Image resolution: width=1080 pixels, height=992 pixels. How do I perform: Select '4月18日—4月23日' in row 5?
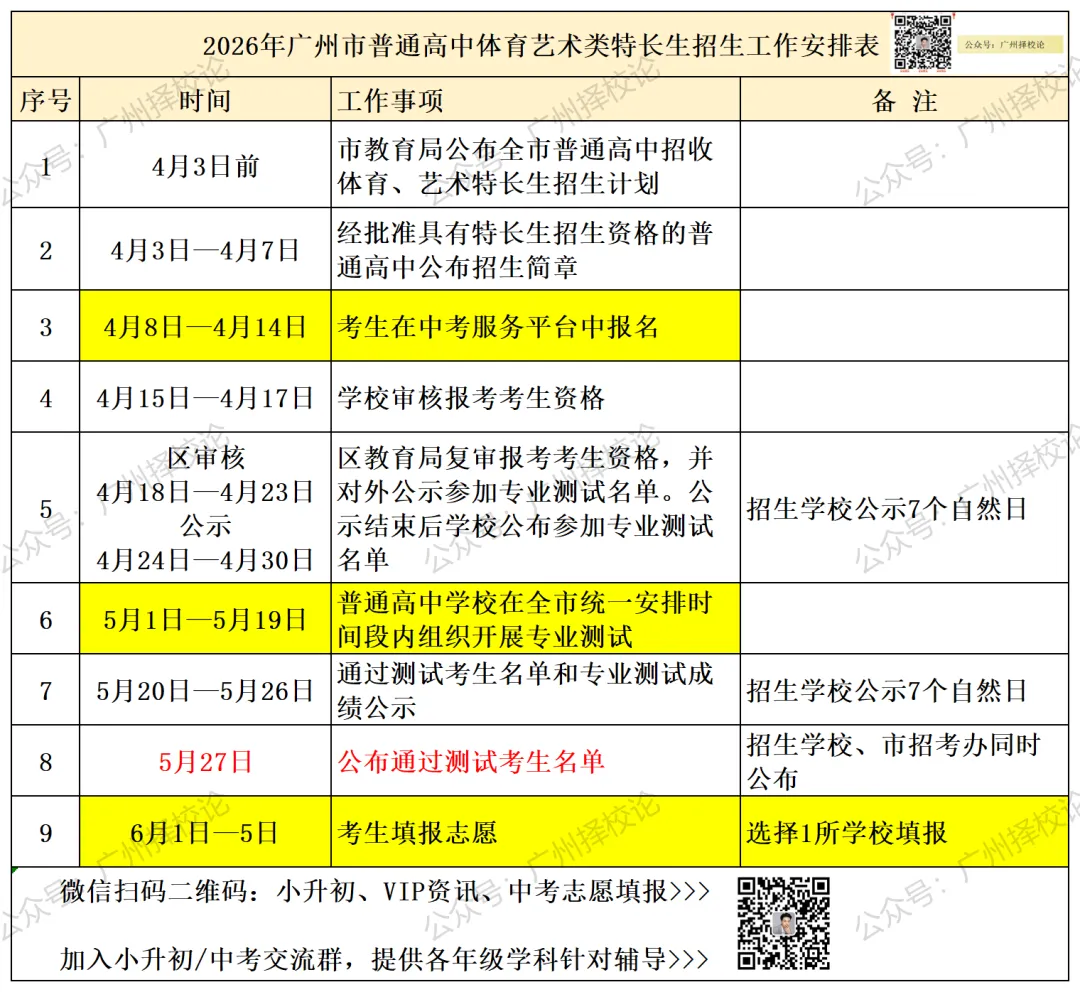205,492
